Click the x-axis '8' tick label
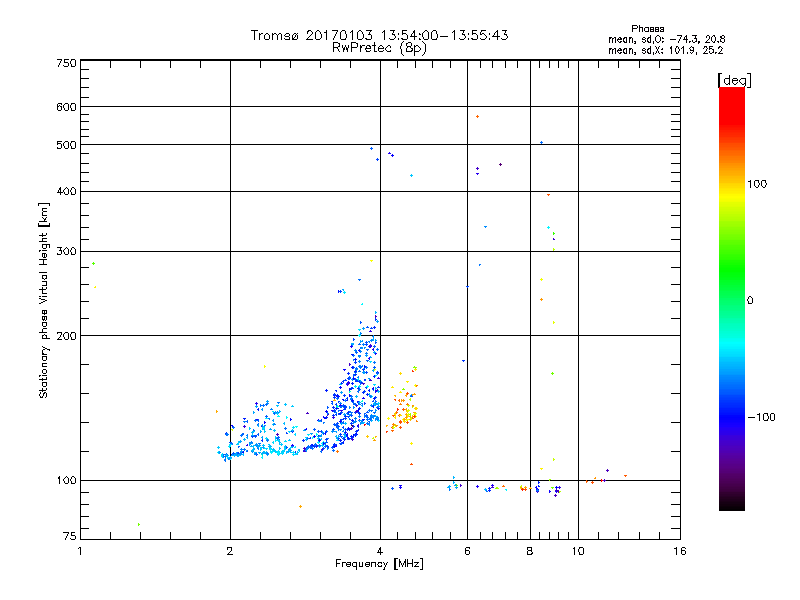Viewport: 800px width, 600px height. point(530,551)
